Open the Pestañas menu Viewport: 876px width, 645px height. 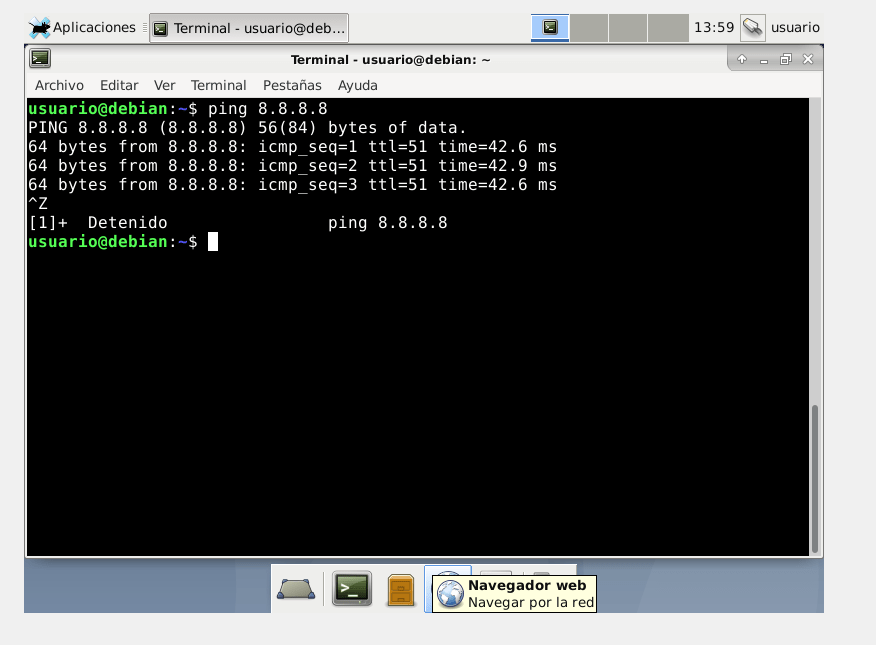pyautogui.click(x=292, y=85)
